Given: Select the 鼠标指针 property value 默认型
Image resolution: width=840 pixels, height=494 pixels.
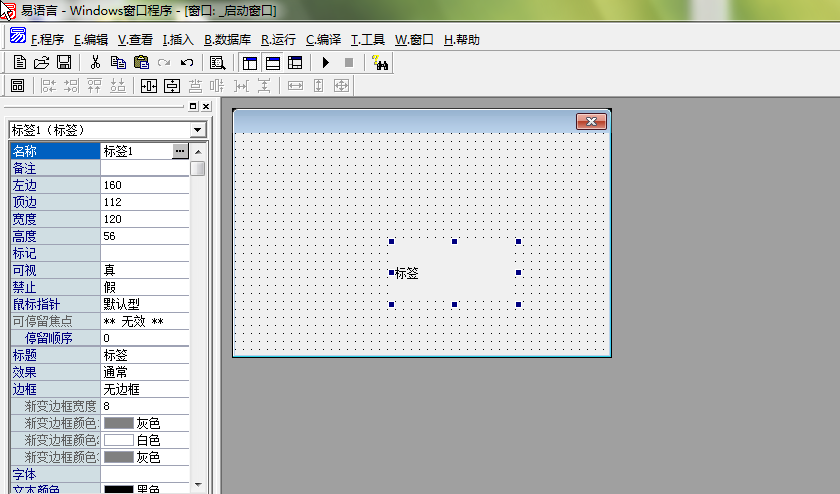Looking at the screenshot, I should pos(145,304).
